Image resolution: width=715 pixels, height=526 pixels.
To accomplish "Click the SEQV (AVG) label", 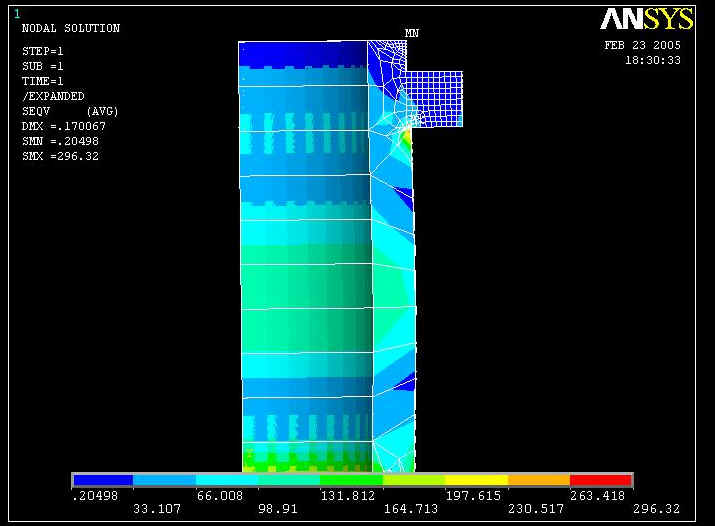I will [70, 111].
